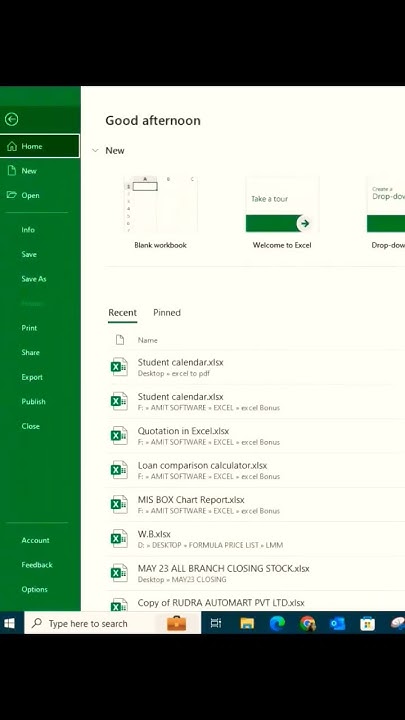405x720 pixels.
Task: Click the briefcase icon in the search box
Action: 176,623
